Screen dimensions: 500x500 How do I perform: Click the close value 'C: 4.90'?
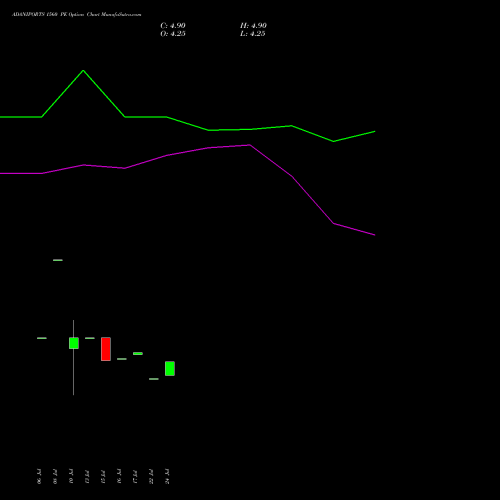coord(173,26)
